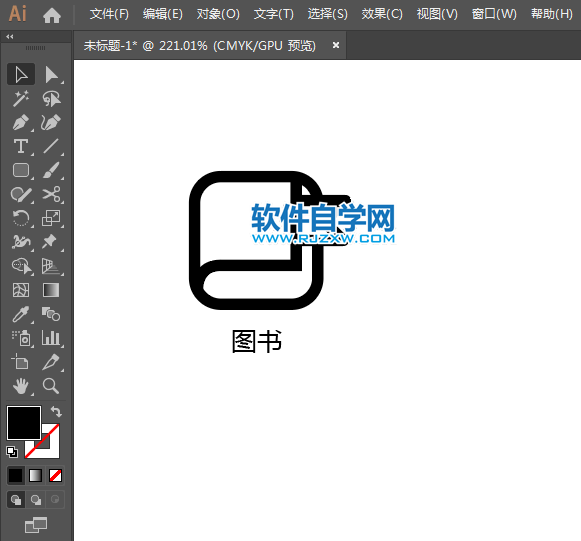
Task: Pick the Paintbrush tool
Action: click(x=51, y=170)
